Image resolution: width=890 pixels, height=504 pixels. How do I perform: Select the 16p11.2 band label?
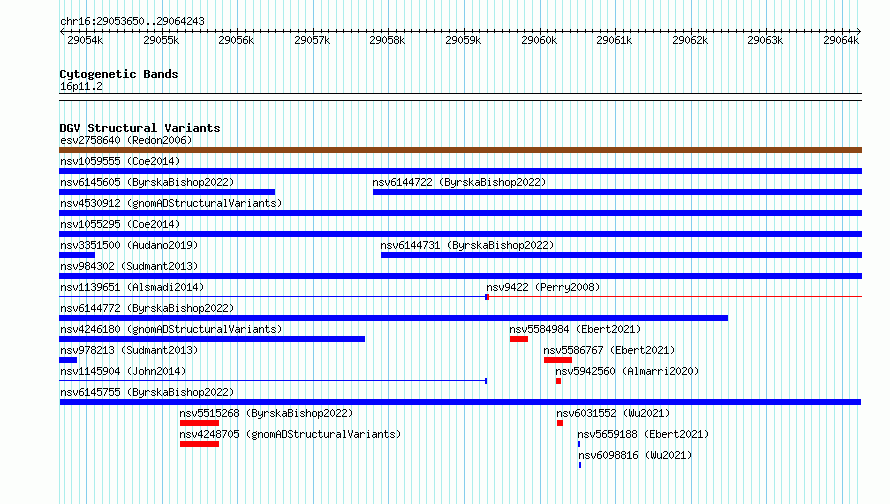[81, 86]
